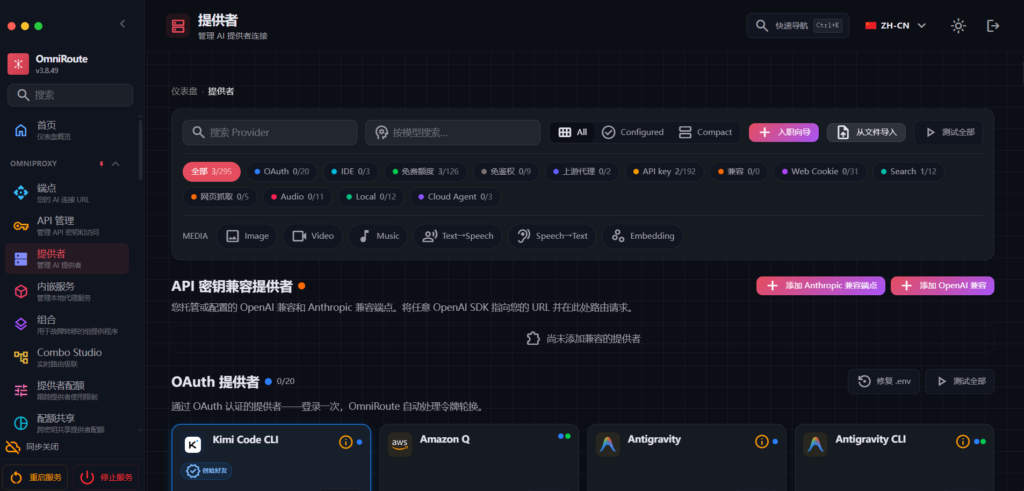The height and width of the screenshot is (491, 1024).
Task: Open the 配额共享 sidebar item
Action: pos(67,423)
